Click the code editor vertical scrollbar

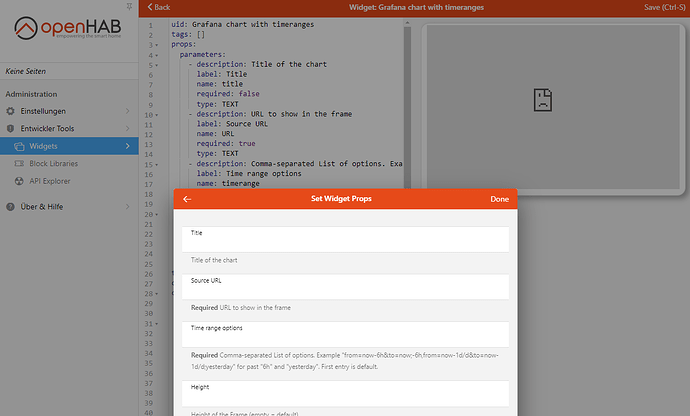coord(407,106)
